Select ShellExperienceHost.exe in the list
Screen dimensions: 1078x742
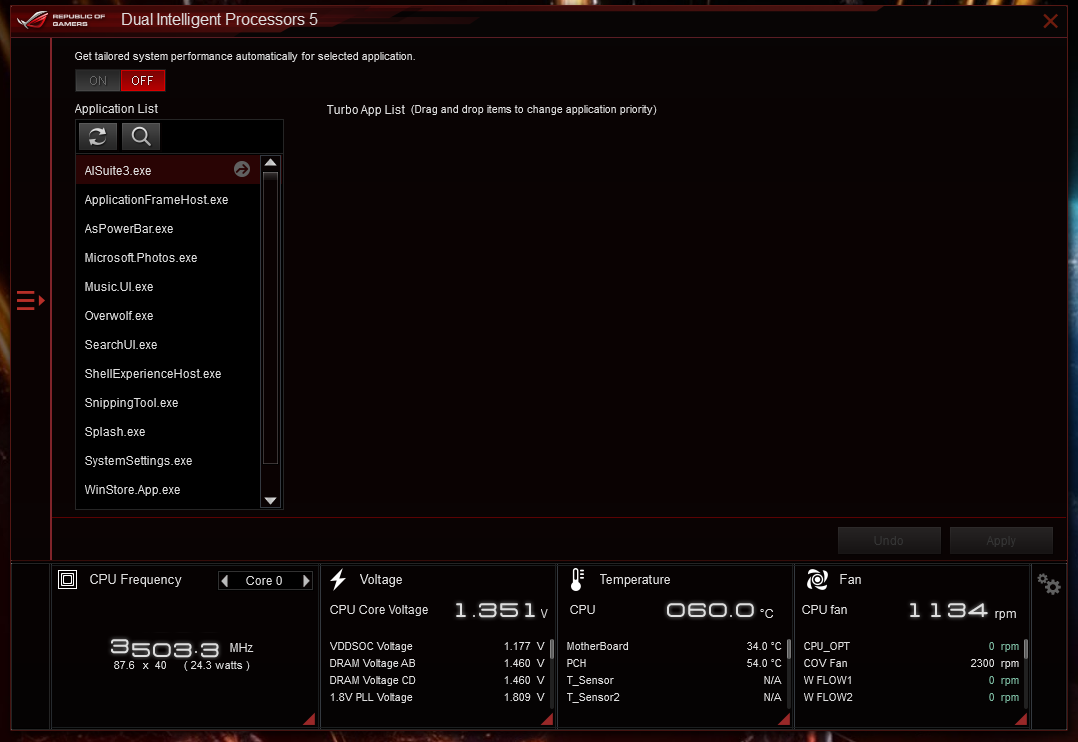point(168,373)
